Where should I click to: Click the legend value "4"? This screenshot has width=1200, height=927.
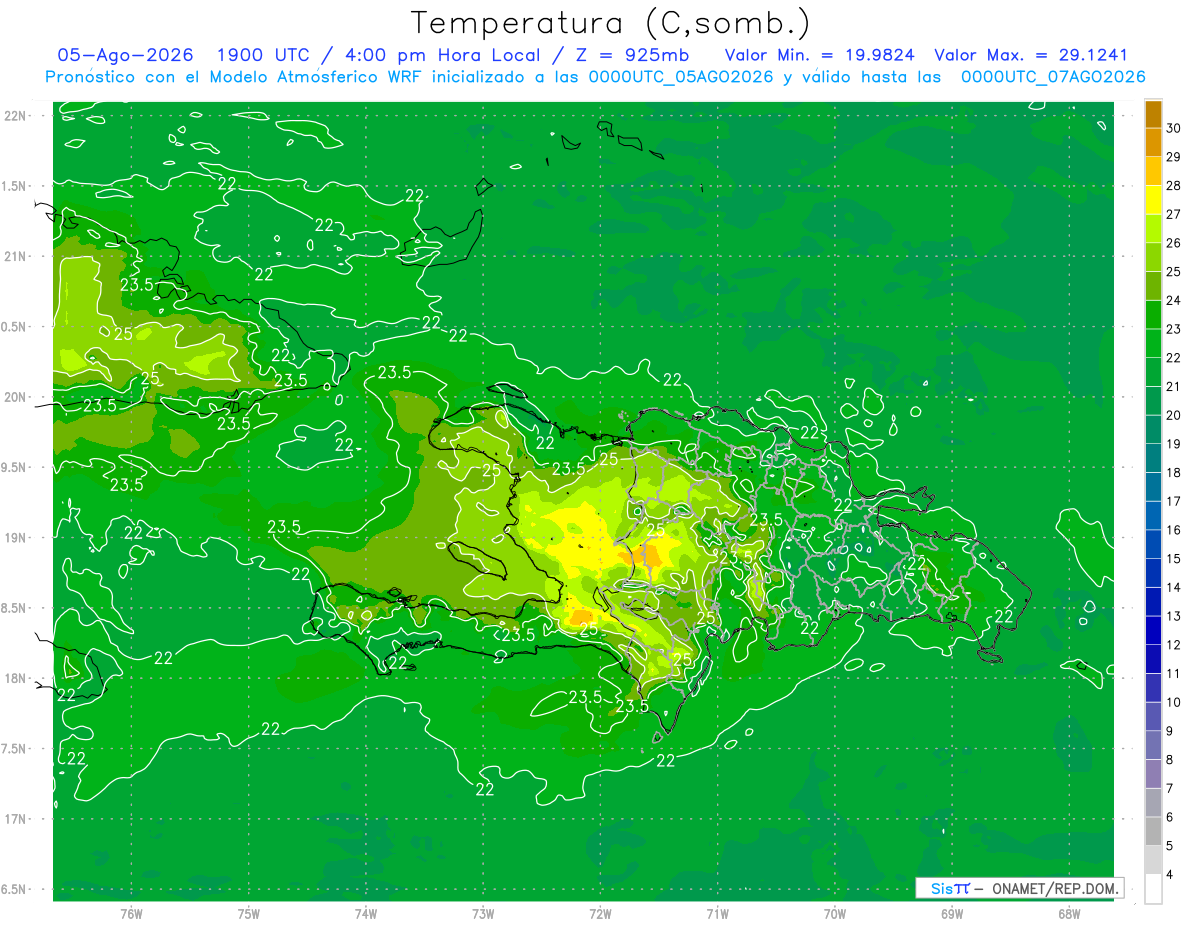click(1170, 875)
